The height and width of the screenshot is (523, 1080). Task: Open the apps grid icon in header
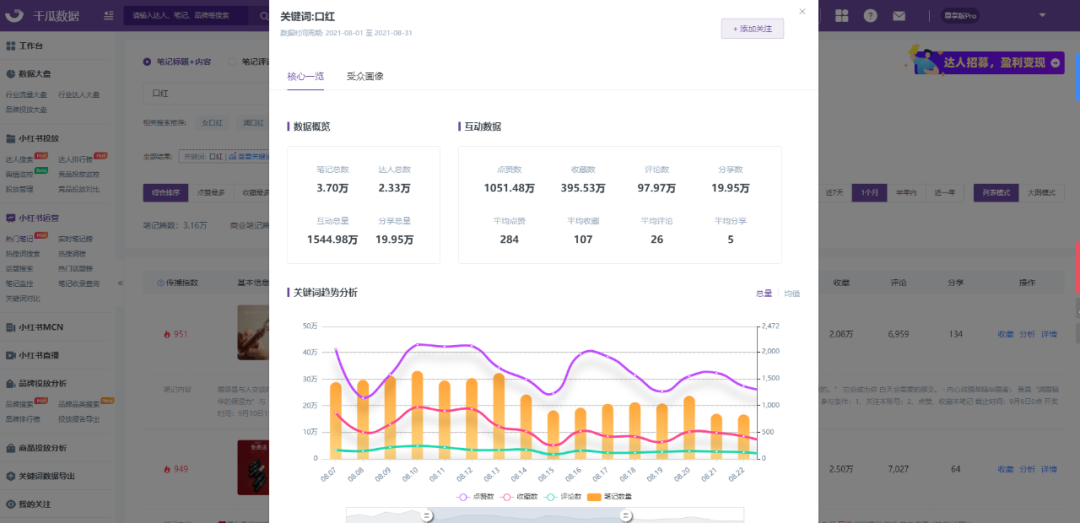pyautogui.click(x=842, y=15)
